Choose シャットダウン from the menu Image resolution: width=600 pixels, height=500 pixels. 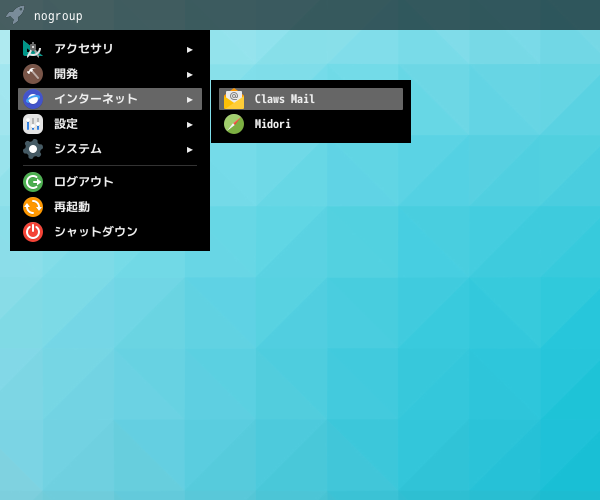point(110,232)
